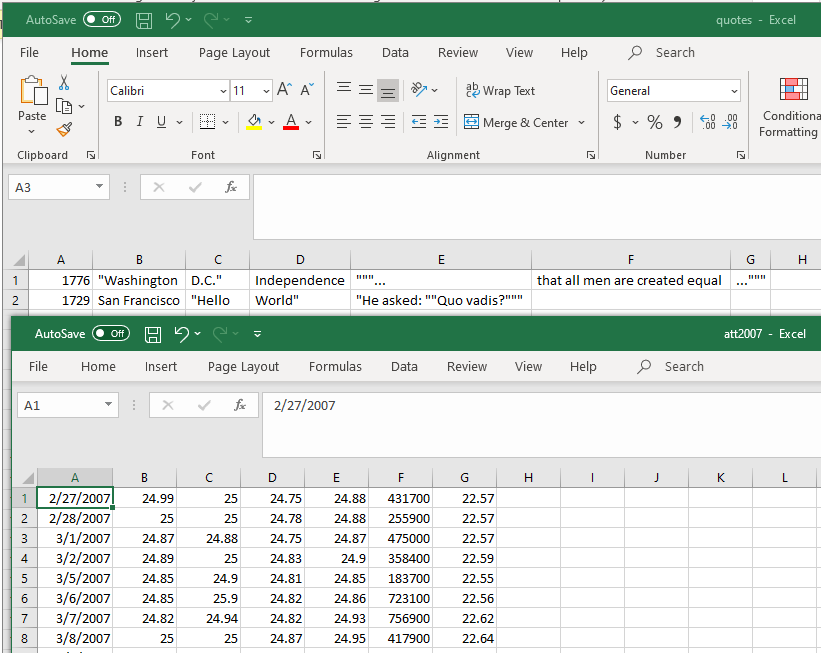Click the Percent Style icon
821x653 pixels.
[655, 122]
